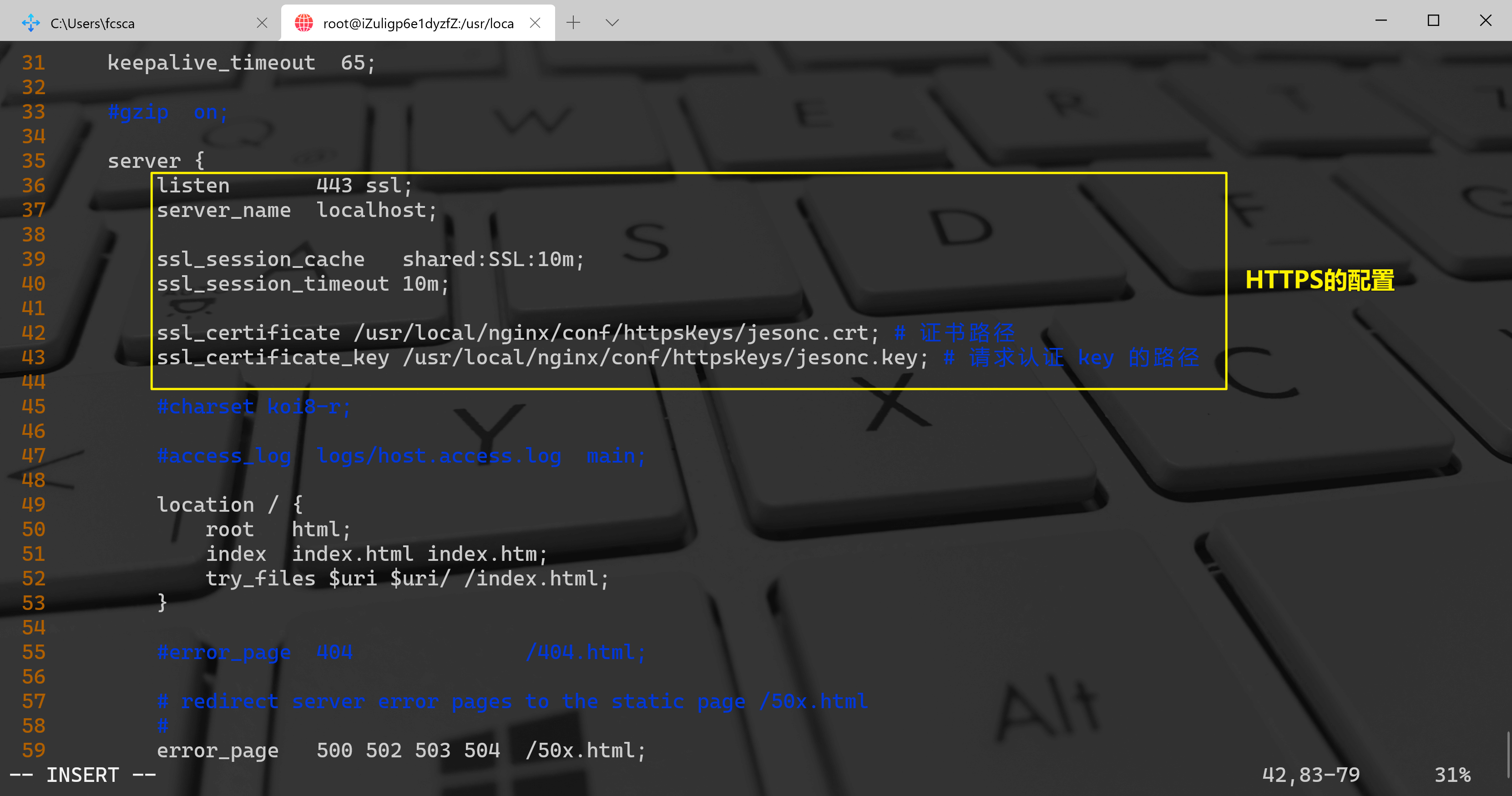
Task: Close the C:\Users\fcsca tab
Action: pyautogui.click(x=262, y=23)
